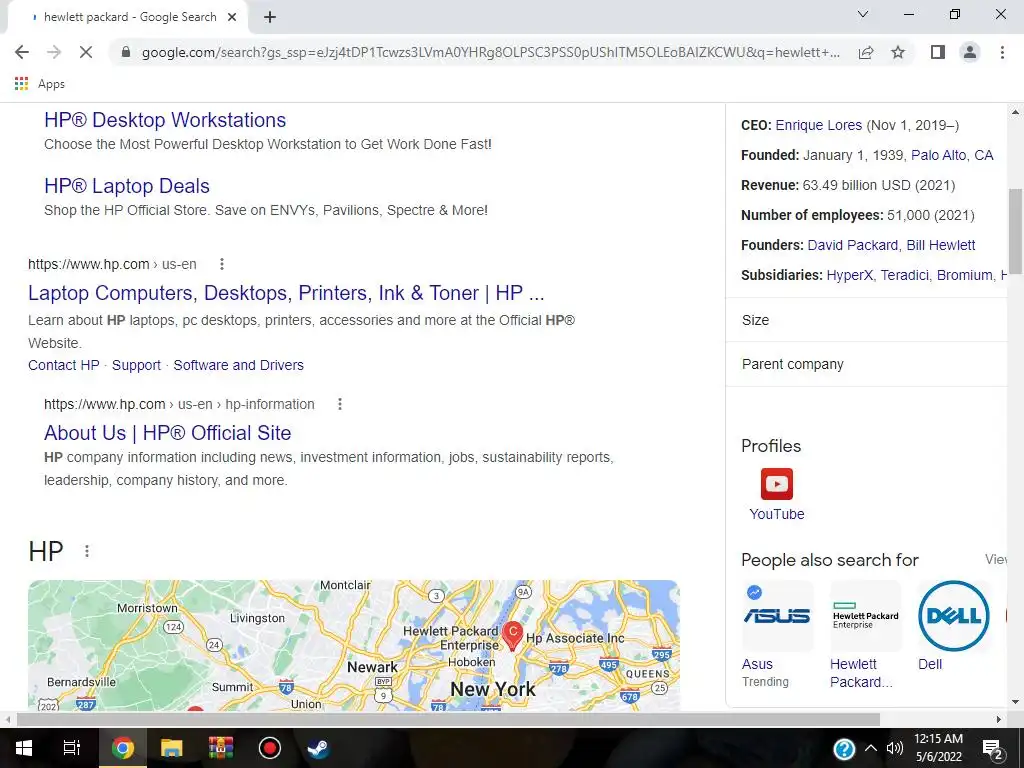Stop loading the page
1024x768 pixels.
86,52
